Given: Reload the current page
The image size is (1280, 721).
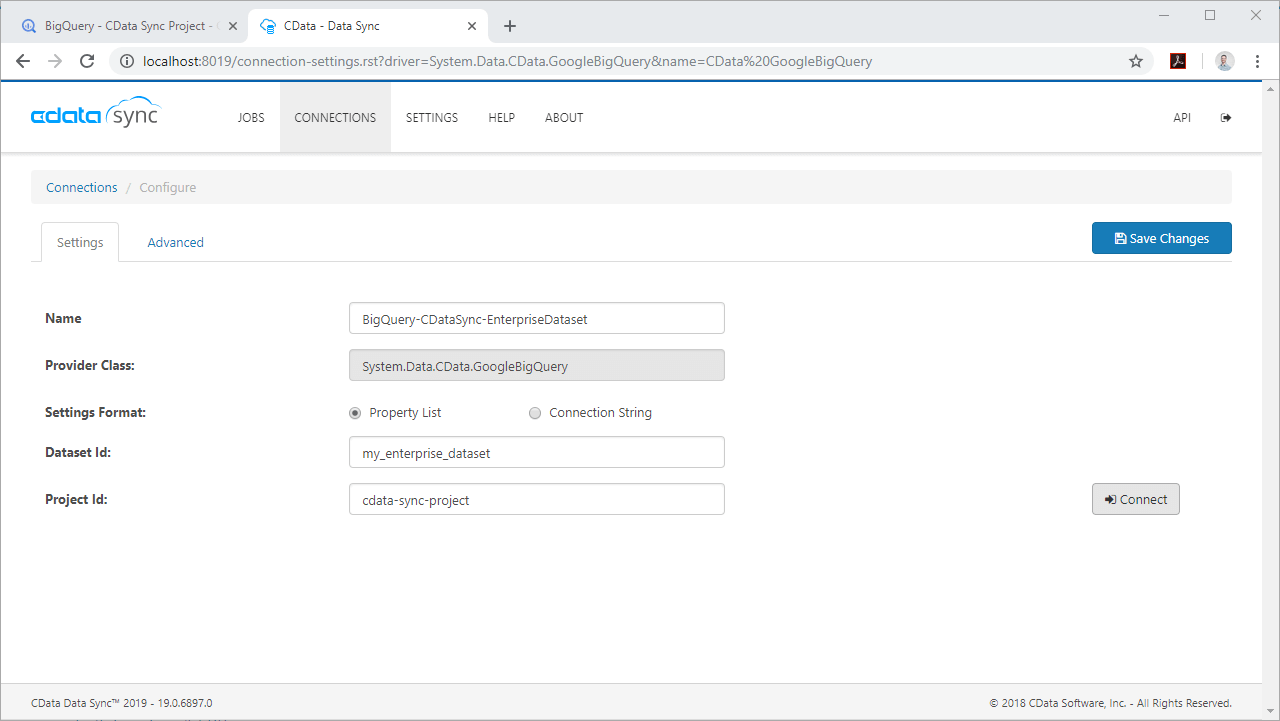Looking at the screenshot, I should point(87,60).
